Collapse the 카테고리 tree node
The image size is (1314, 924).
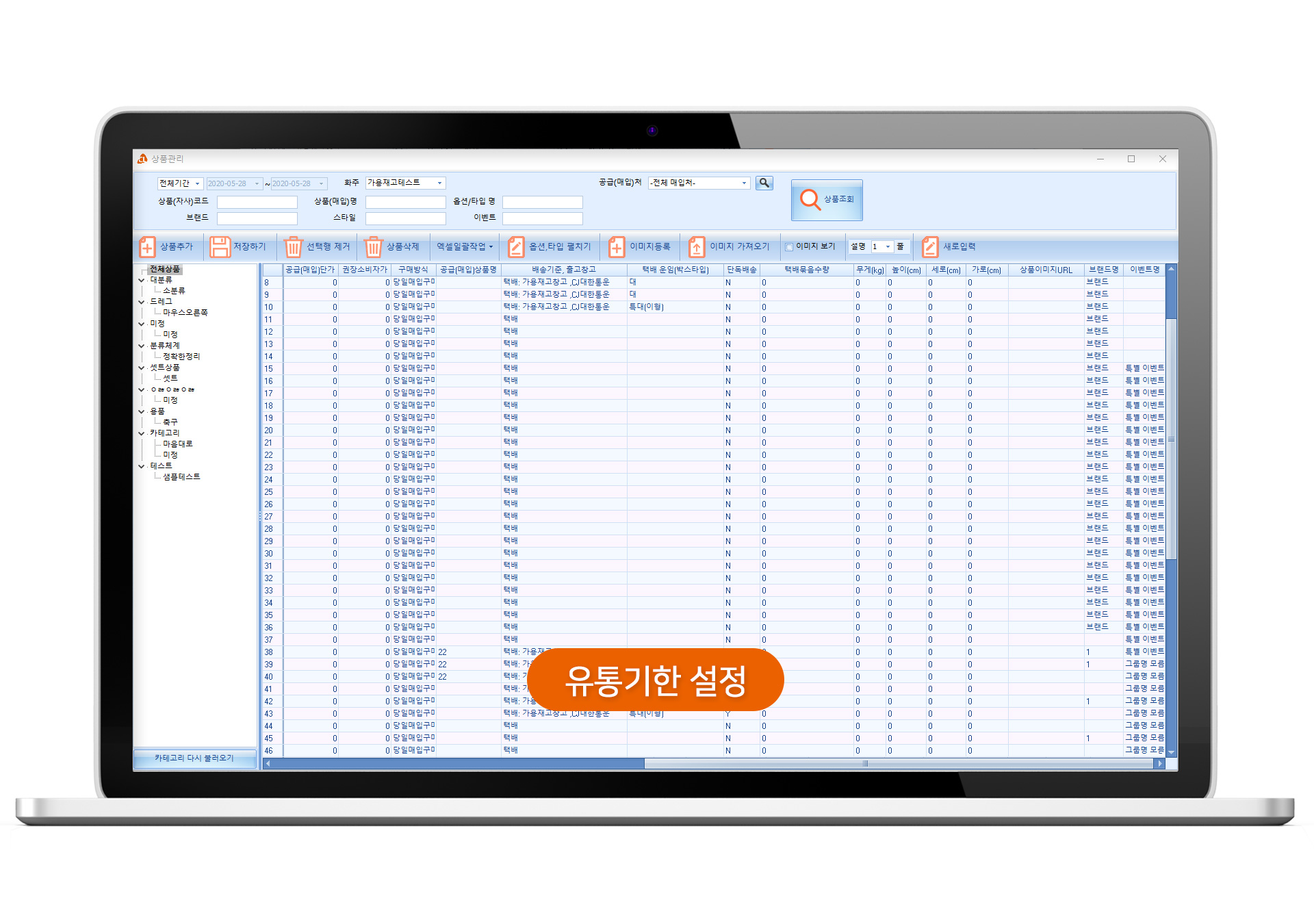pos(142,433)
